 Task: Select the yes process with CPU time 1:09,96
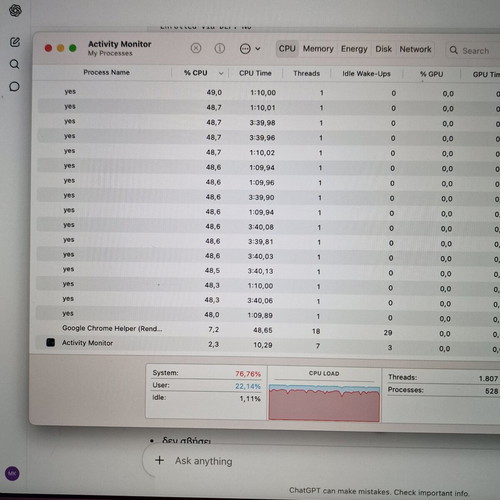(268, 182)
